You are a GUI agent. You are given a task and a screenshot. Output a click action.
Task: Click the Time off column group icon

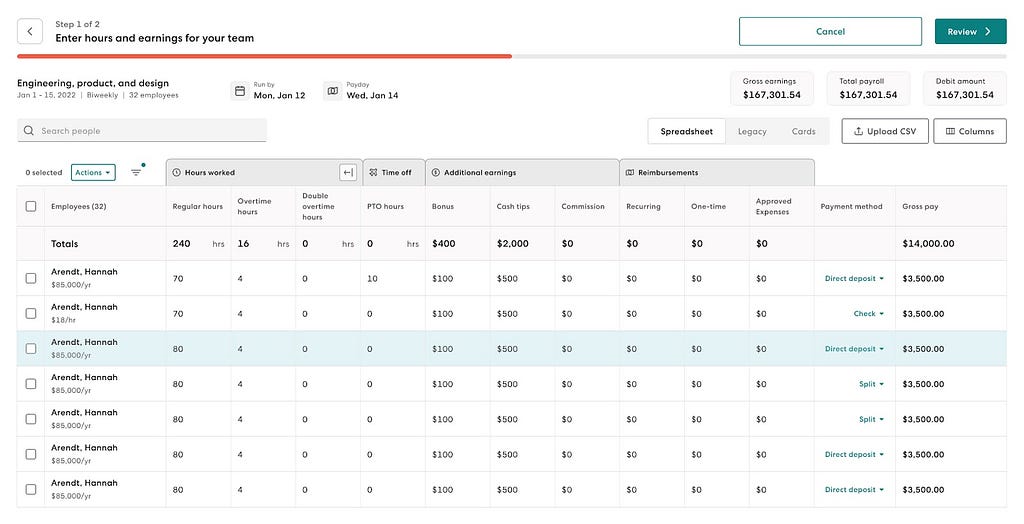coord(373,173)
